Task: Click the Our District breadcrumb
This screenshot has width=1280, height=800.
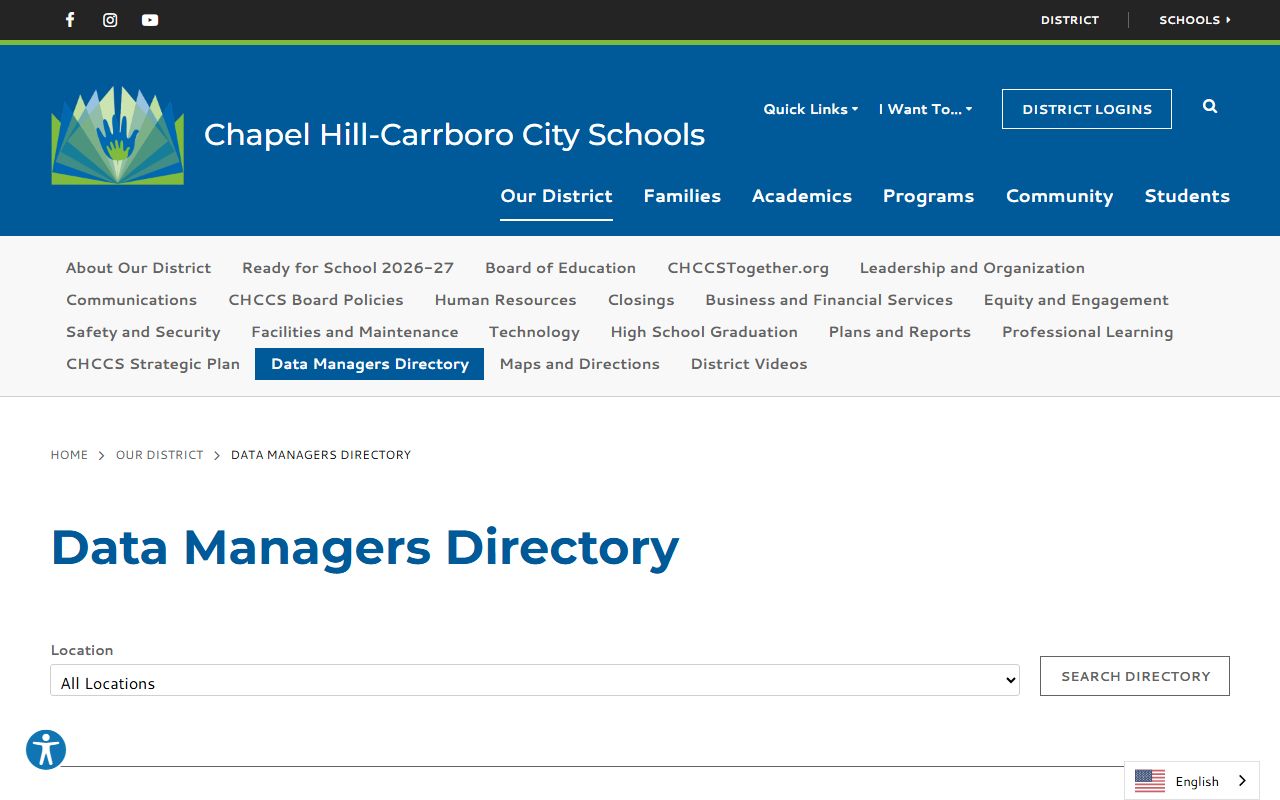Action: (159, 455)
